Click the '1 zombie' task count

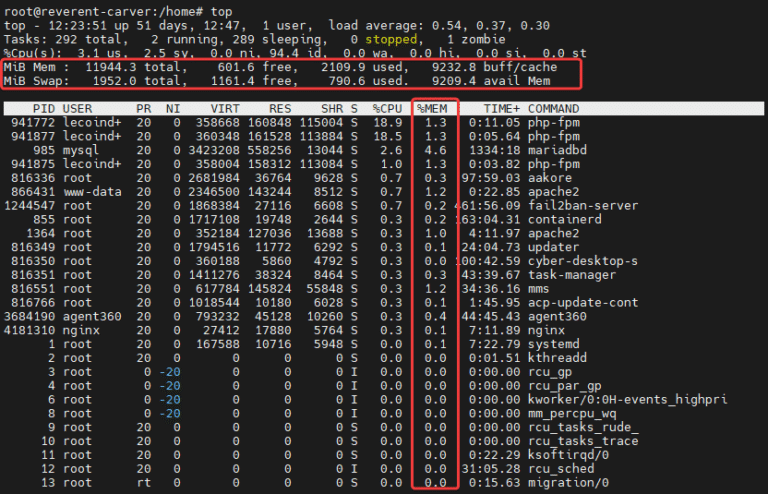point(476,39)
